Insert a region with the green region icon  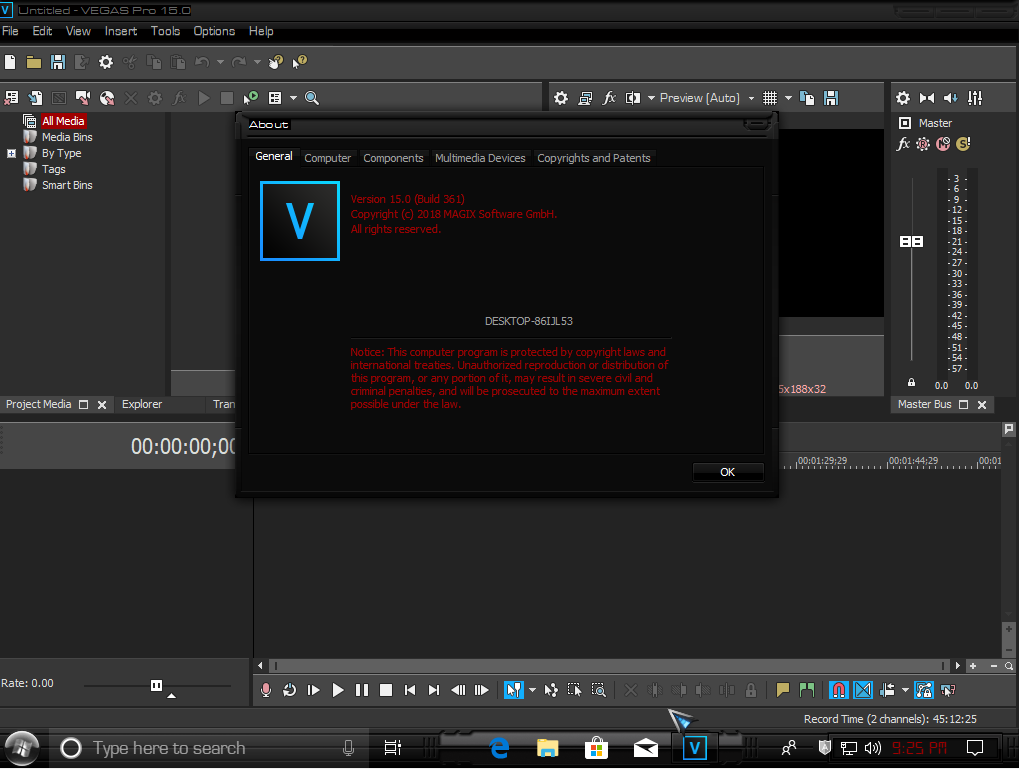(807, 690)
